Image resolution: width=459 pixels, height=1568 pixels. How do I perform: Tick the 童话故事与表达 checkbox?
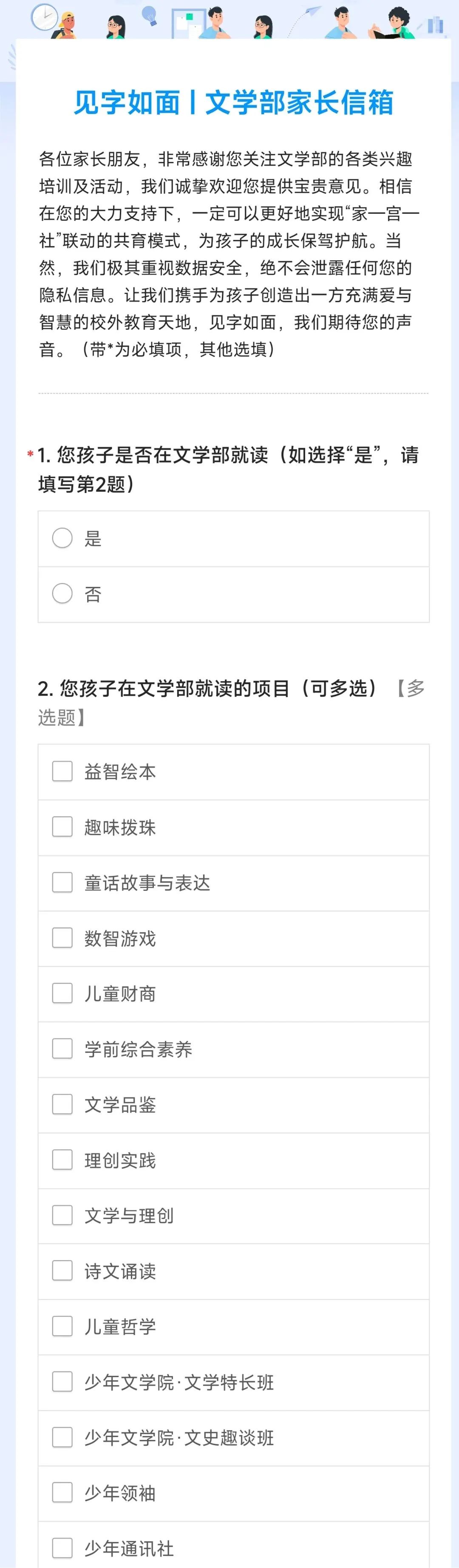(62, 882)
